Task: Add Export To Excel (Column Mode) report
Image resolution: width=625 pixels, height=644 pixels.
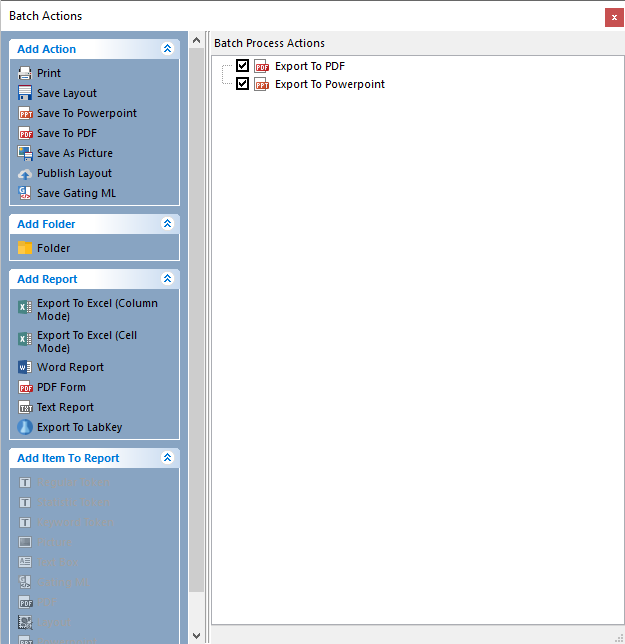Action: point(97,310)
